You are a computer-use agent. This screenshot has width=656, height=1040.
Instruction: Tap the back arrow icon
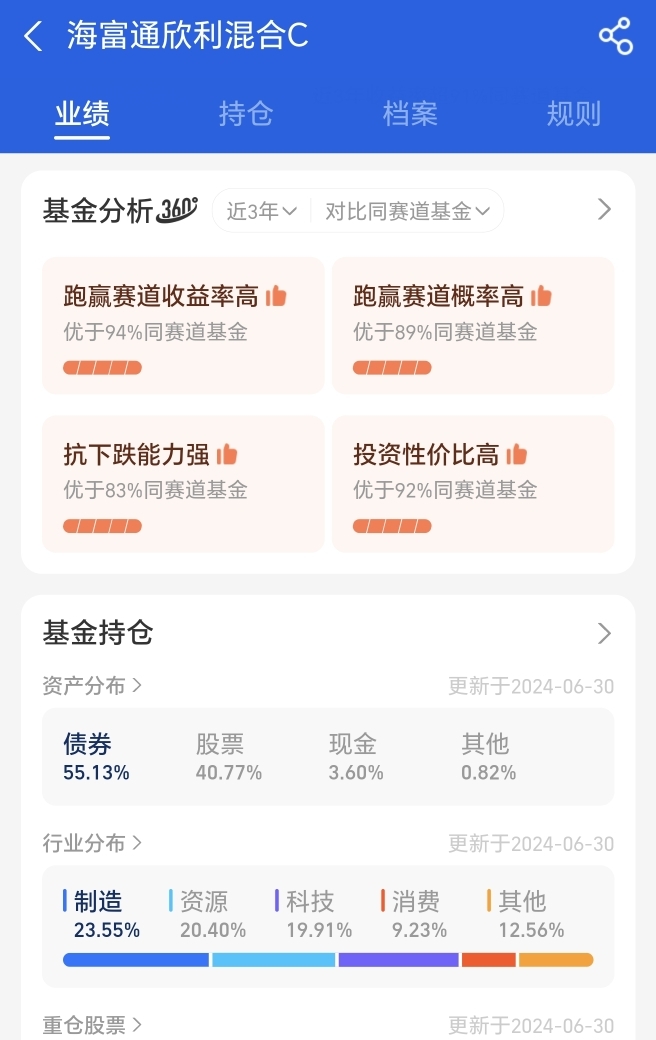click(33, 36)
